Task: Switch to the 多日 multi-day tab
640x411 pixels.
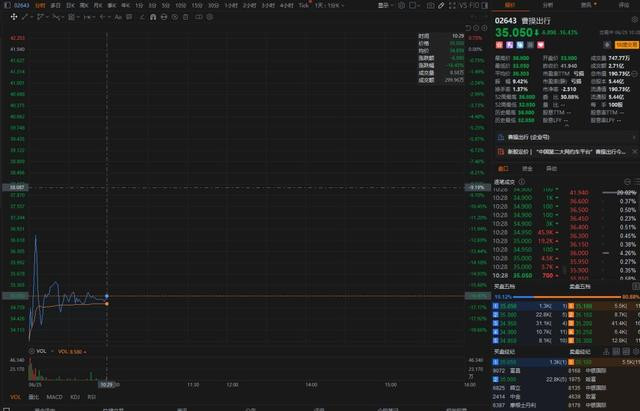Action: pos(56,5)
